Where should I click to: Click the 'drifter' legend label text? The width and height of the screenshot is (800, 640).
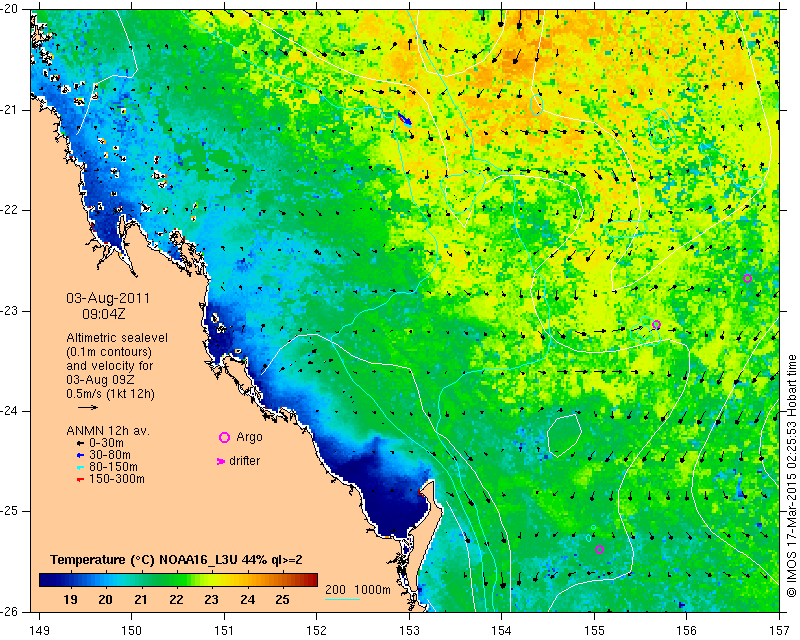click(x=244, y=461)
